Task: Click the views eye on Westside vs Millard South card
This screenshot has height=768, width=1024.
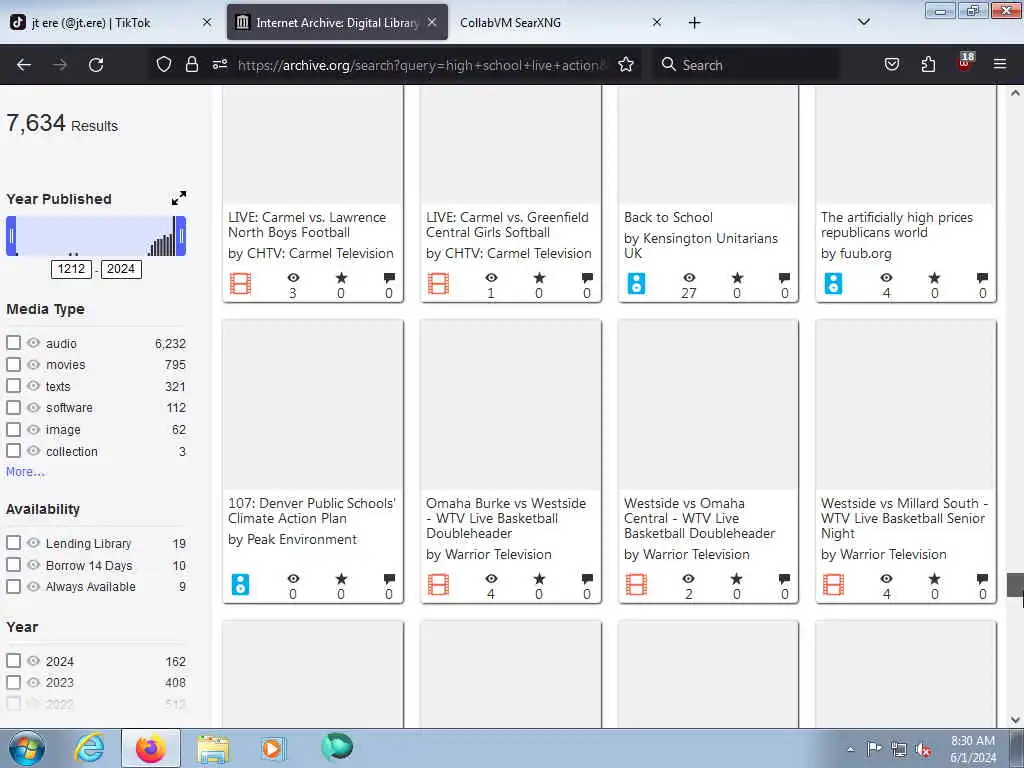Action: (x=886, y=579)
